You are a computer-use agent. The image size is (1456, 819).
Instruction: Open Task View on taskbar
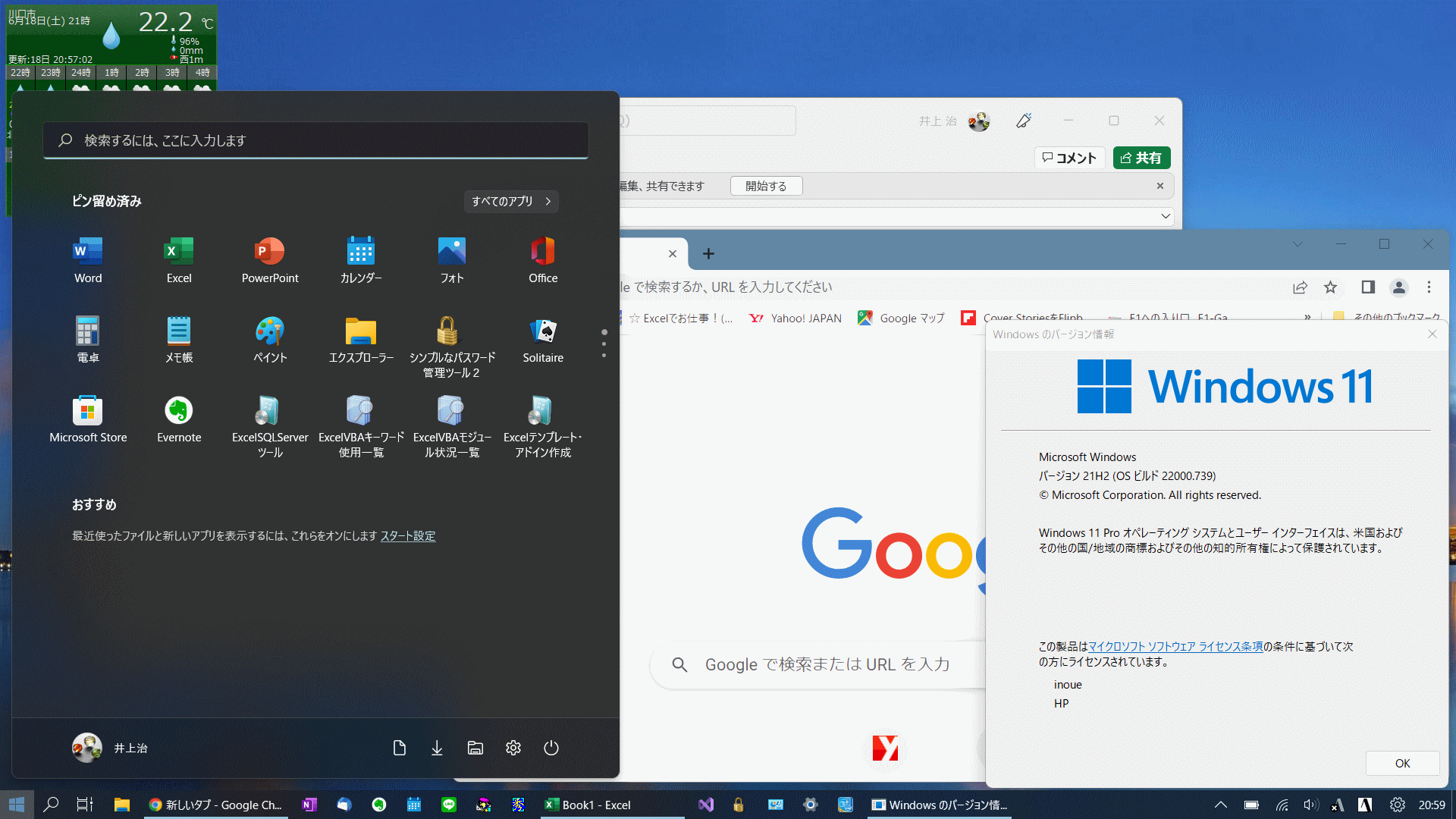coord(85,805)
